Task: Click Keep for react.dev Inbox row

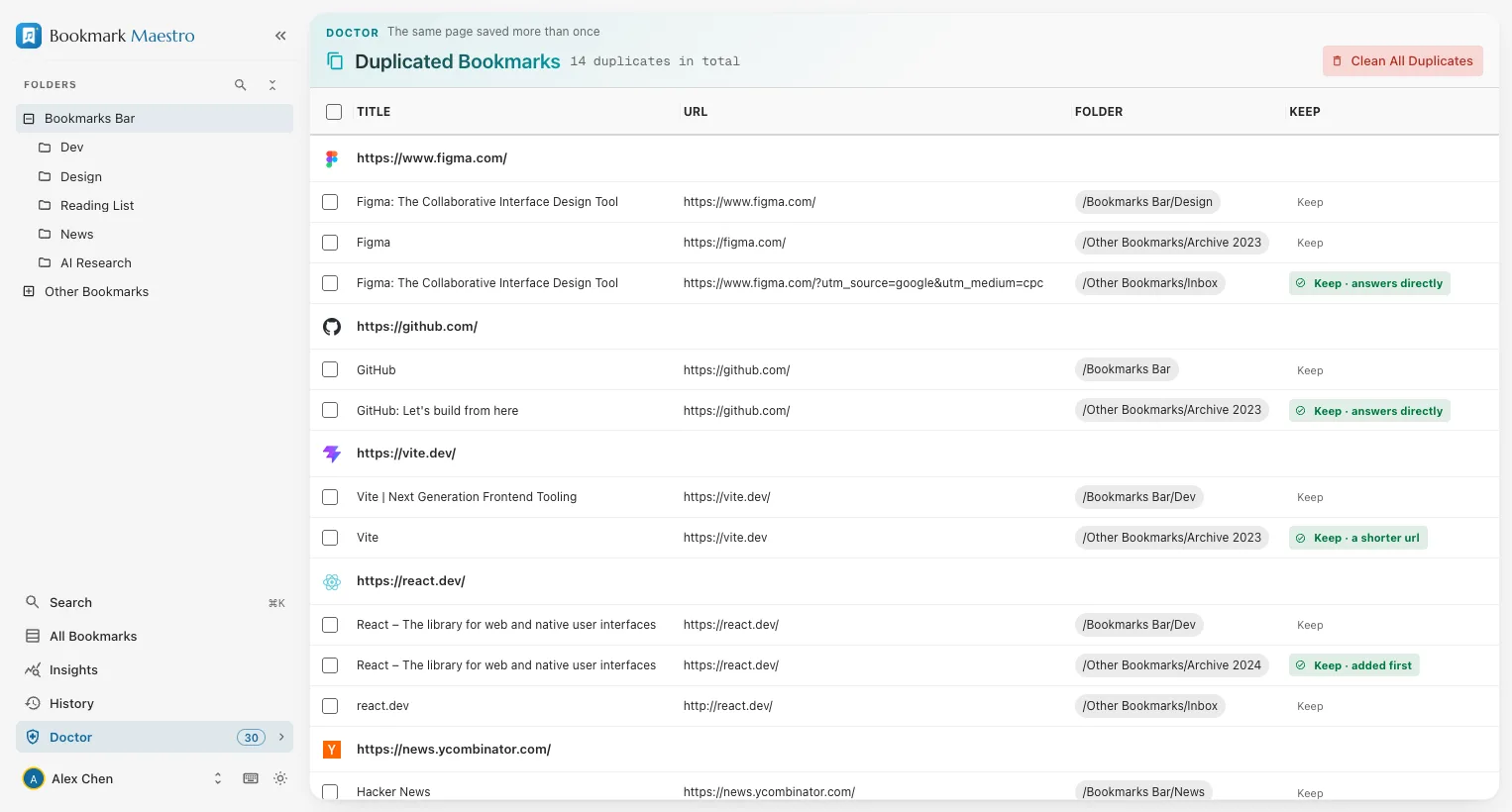Action: (1310, 706)
